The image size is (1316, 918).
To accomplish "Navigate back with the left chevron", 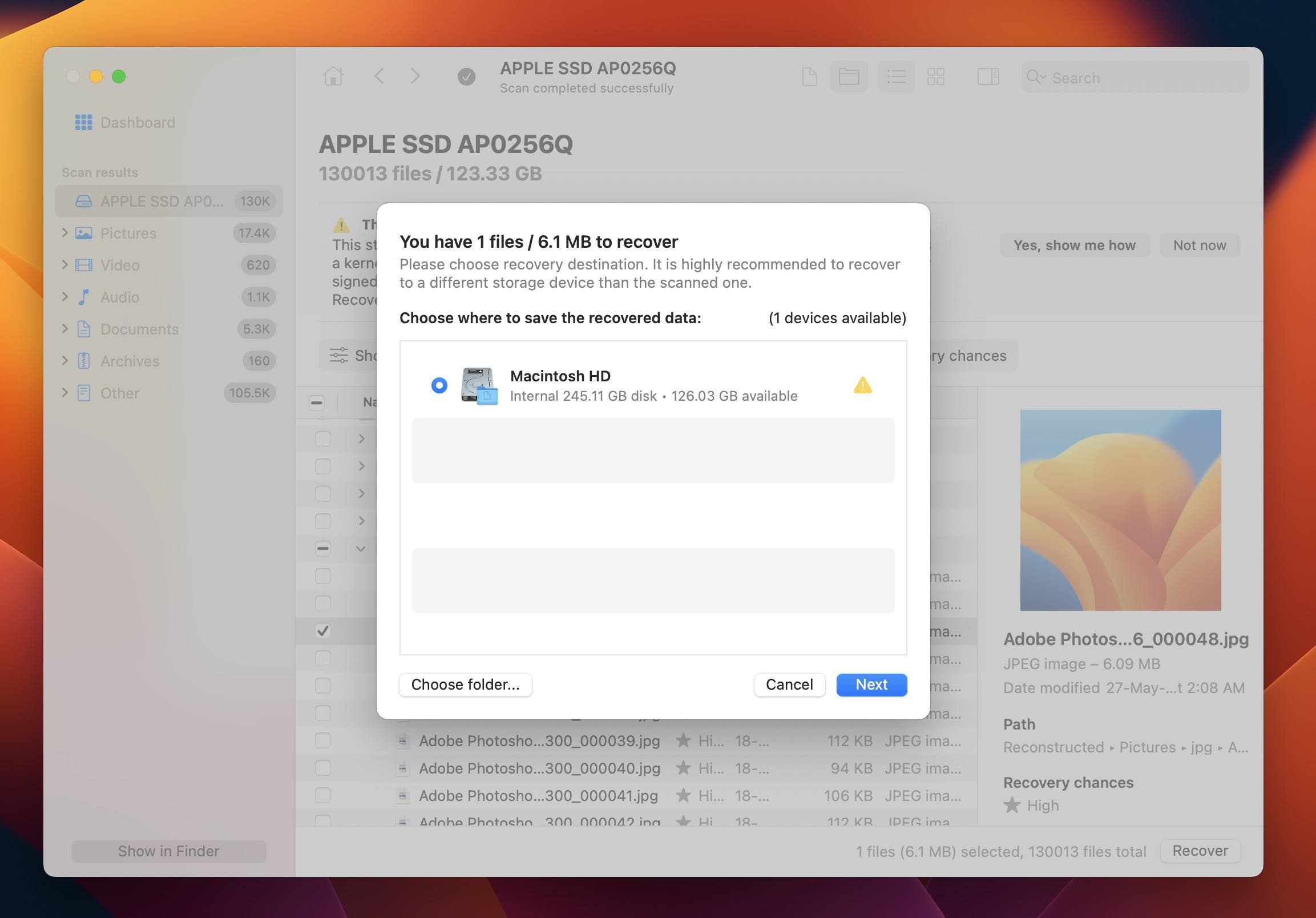I will [x=379, y=76].
